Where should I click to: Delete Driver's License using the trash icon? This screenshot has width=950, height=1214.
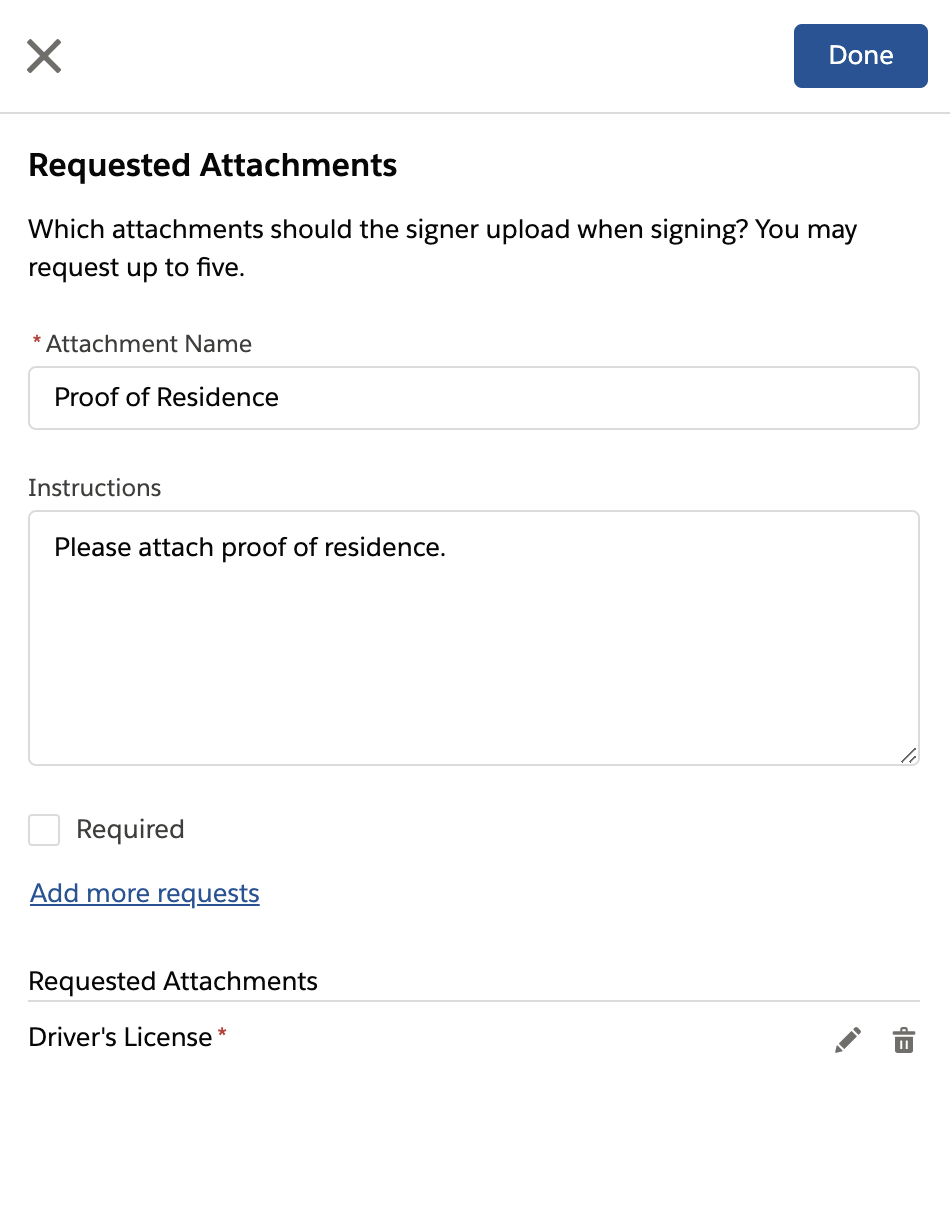tap(903, 1041)
